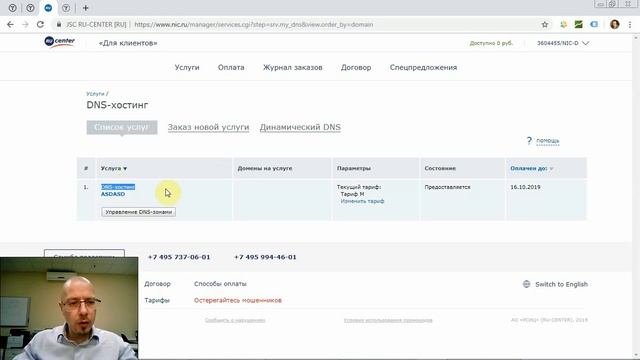Viewport: 640px width, 360px height.
Task: Click the RU-CENTER logo
Action: coord(60,41)
